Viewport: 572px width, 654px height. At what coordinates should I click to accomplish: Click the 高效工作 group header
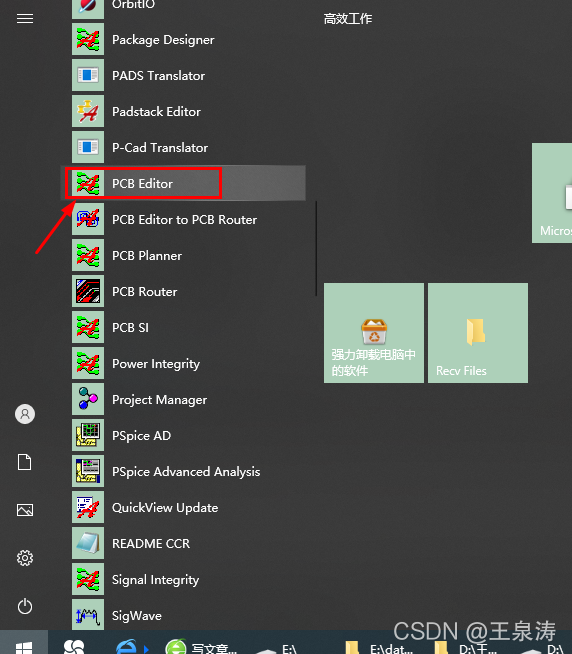click(x=348, y=19)
